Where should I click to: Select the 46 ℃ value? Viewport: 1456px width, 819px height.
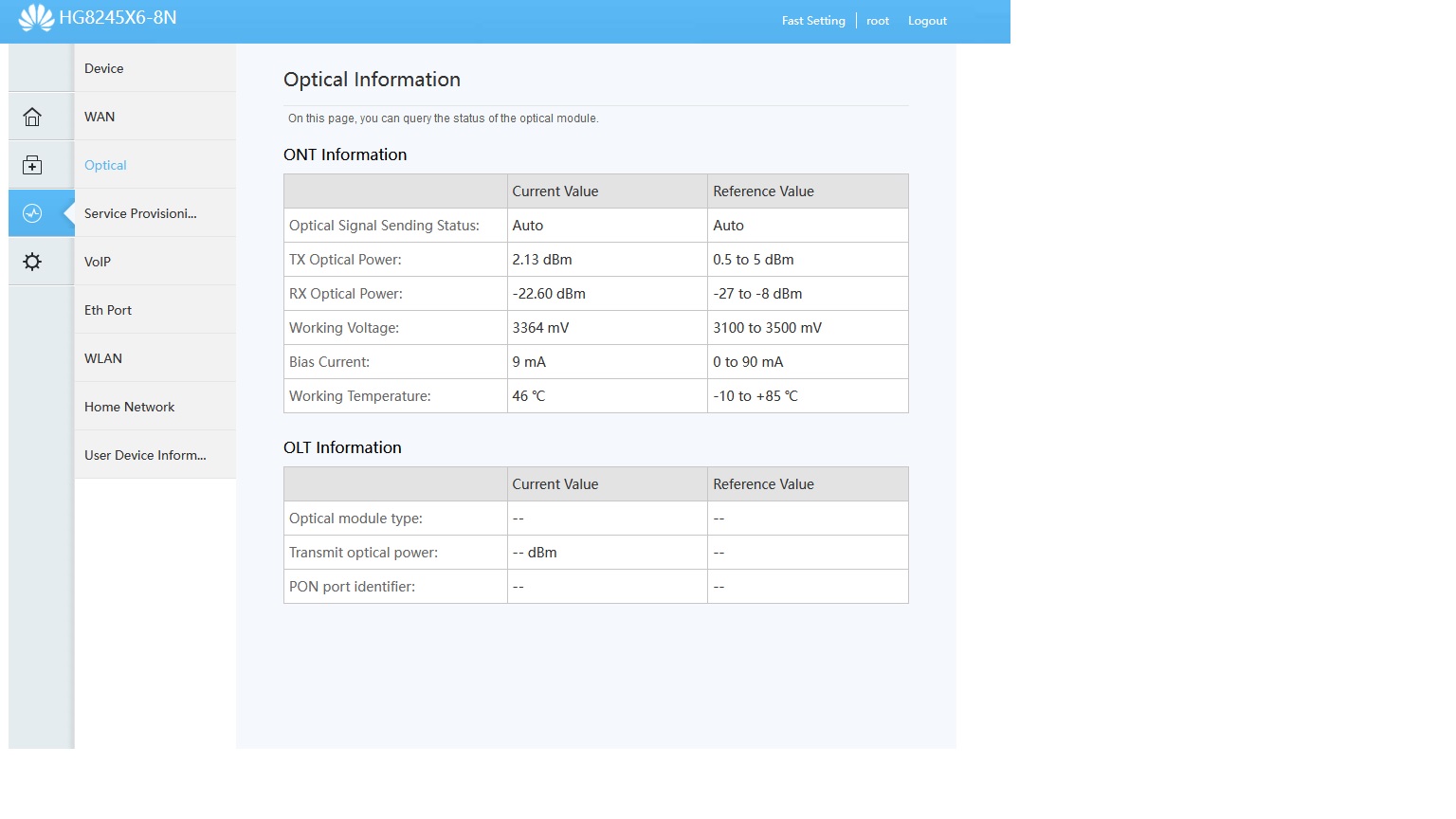click(529, 396)
